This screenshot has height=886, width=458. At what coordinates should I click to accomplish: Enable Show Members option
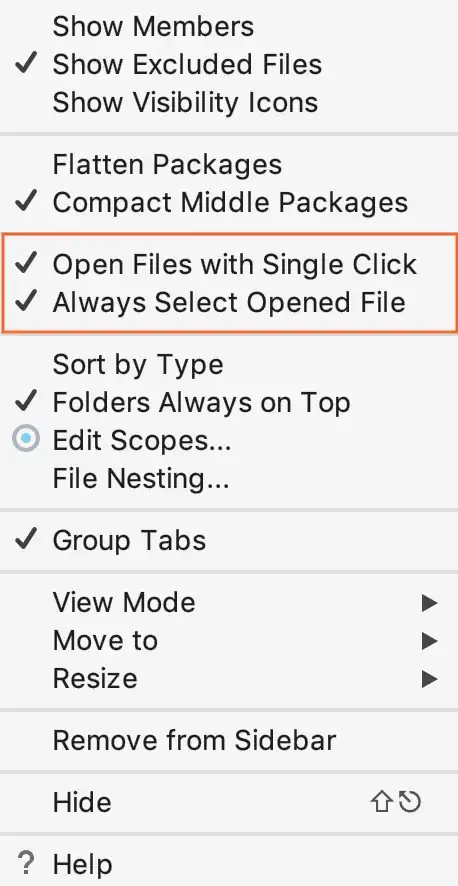point(229,27)
